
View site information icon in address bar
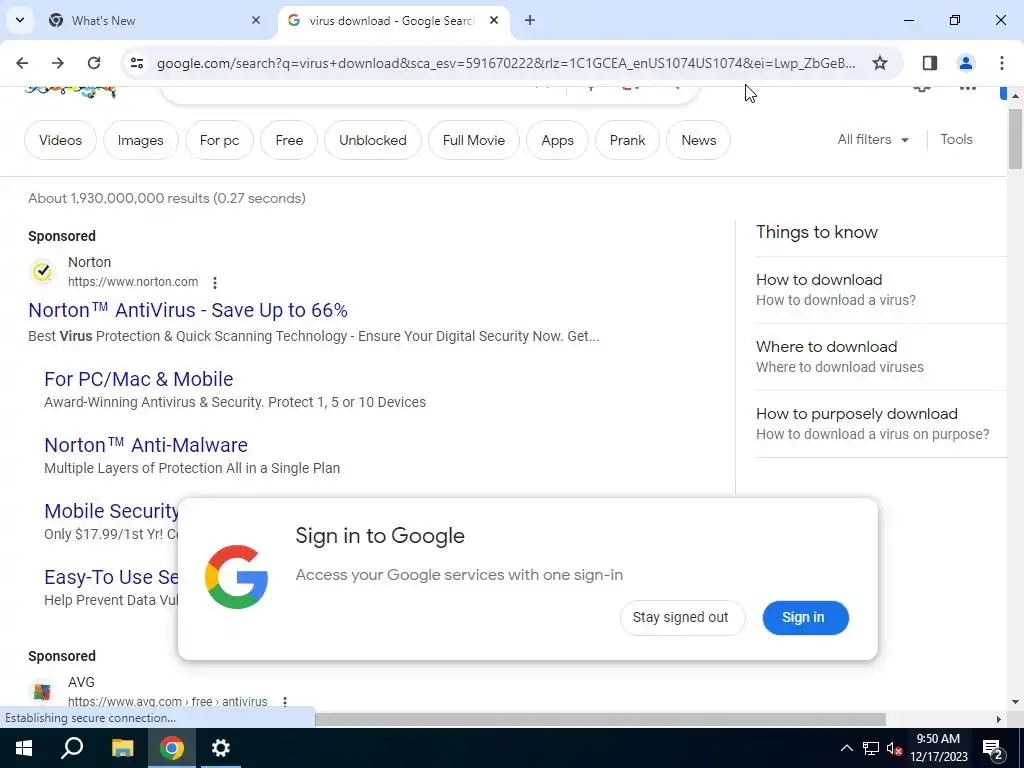click(x=136, y=63)
